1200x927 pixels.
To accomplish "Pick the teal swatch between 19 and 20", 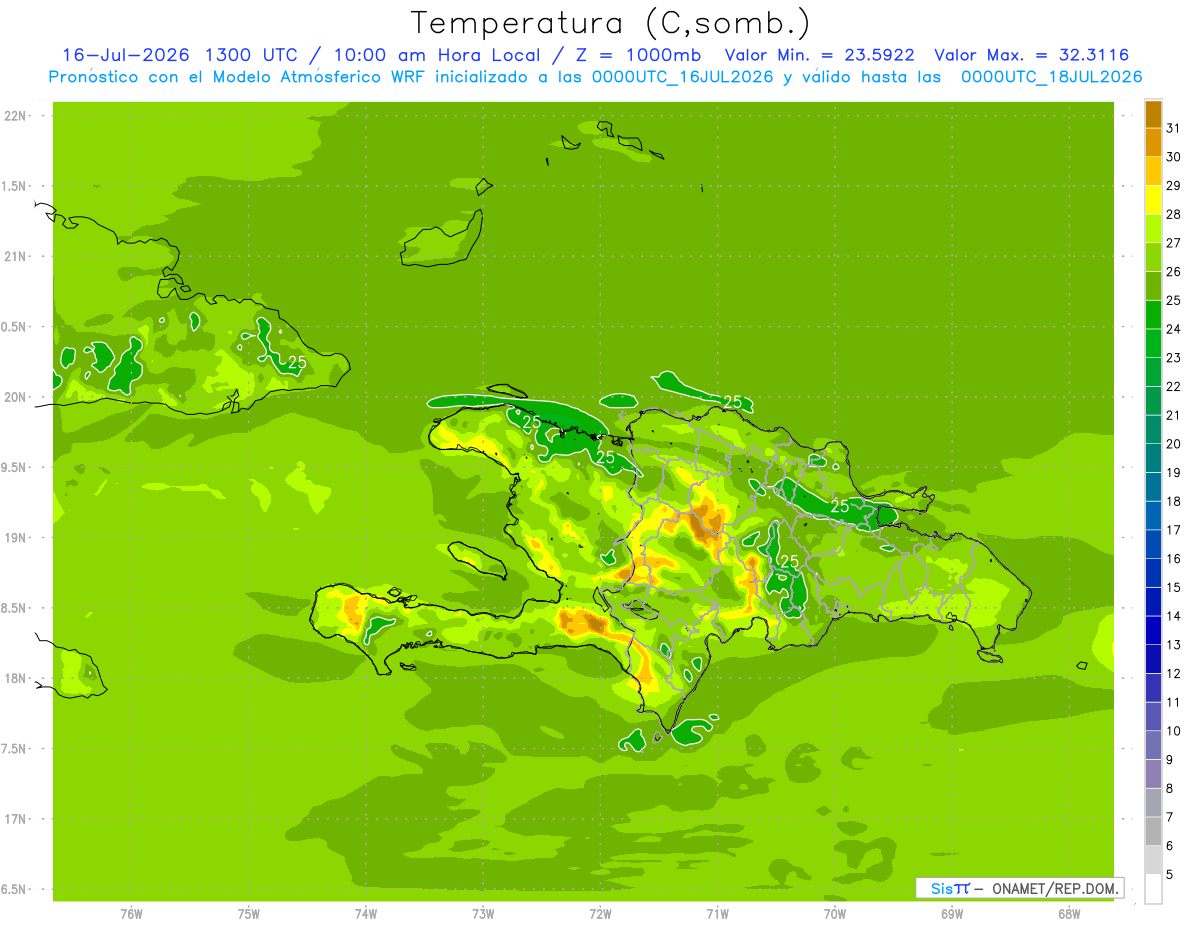I will [1153, 459].
